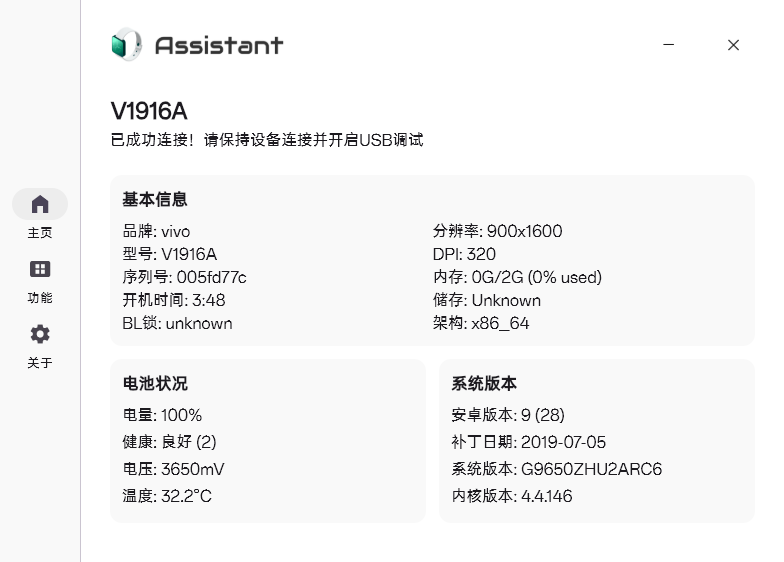Click the 系统版本 card heading
The width and height of the screenshot is (784, 562).
pyautogui.click(x=484, y=384)
